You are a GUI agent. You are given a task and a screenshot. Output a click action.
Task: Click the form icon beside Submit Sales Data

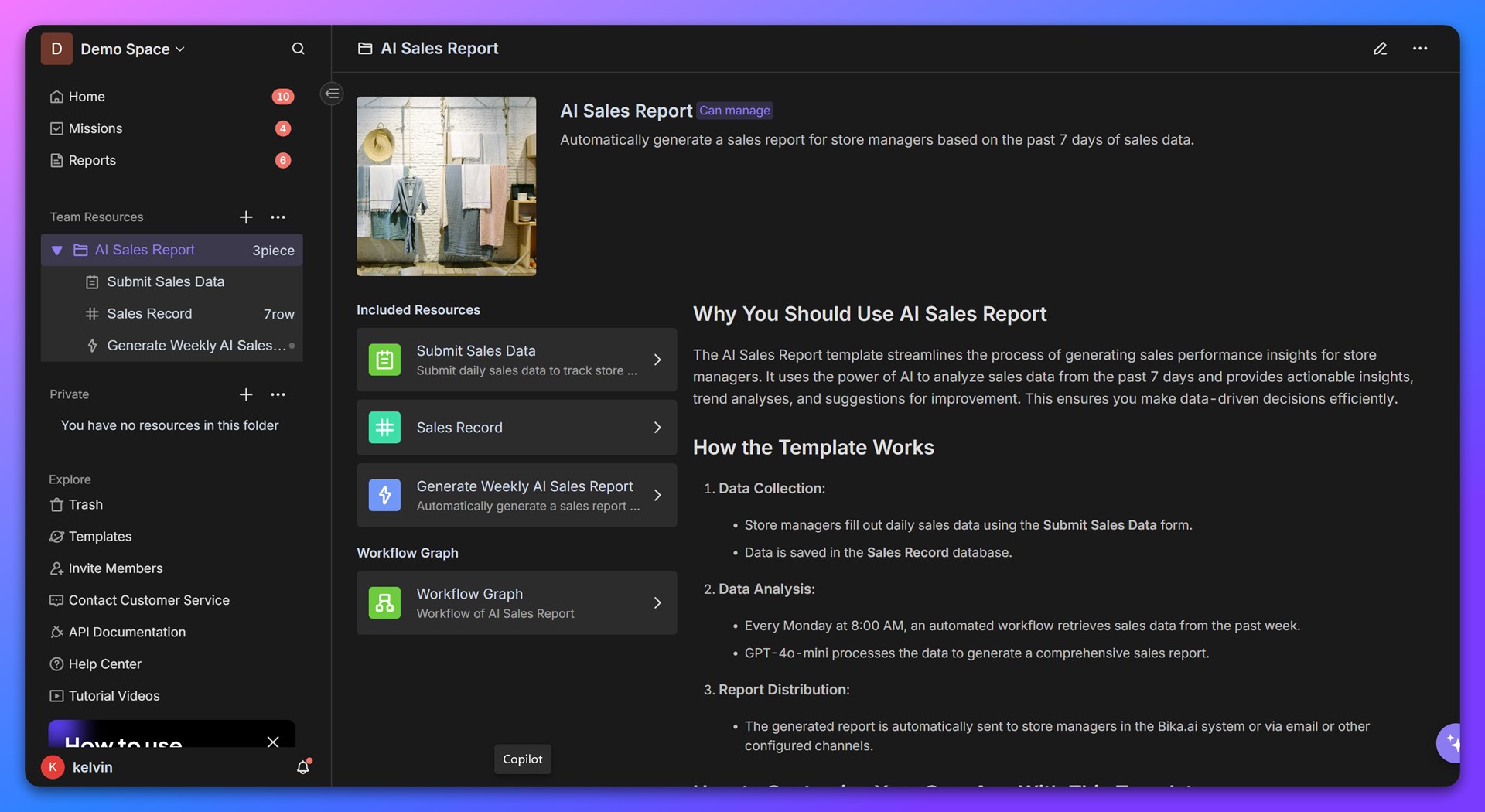tap(92, 281)
